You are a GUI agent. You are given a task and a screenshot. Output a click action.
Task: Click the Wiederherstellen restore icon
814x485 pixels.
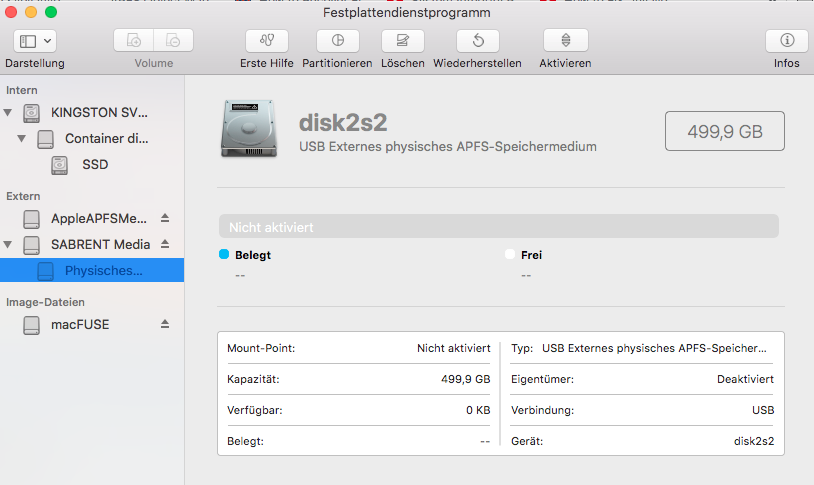click(x=477, y=41)
